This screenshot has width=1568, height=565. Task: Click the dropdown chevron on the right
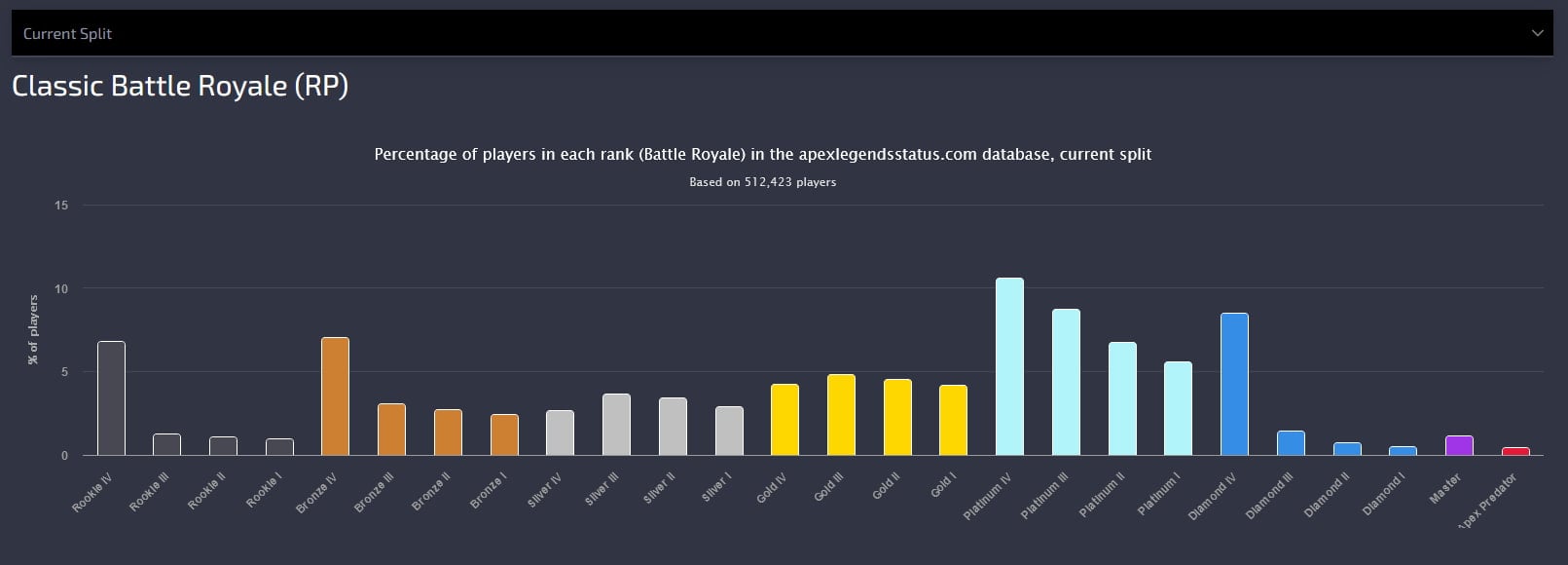[1538, 32]
